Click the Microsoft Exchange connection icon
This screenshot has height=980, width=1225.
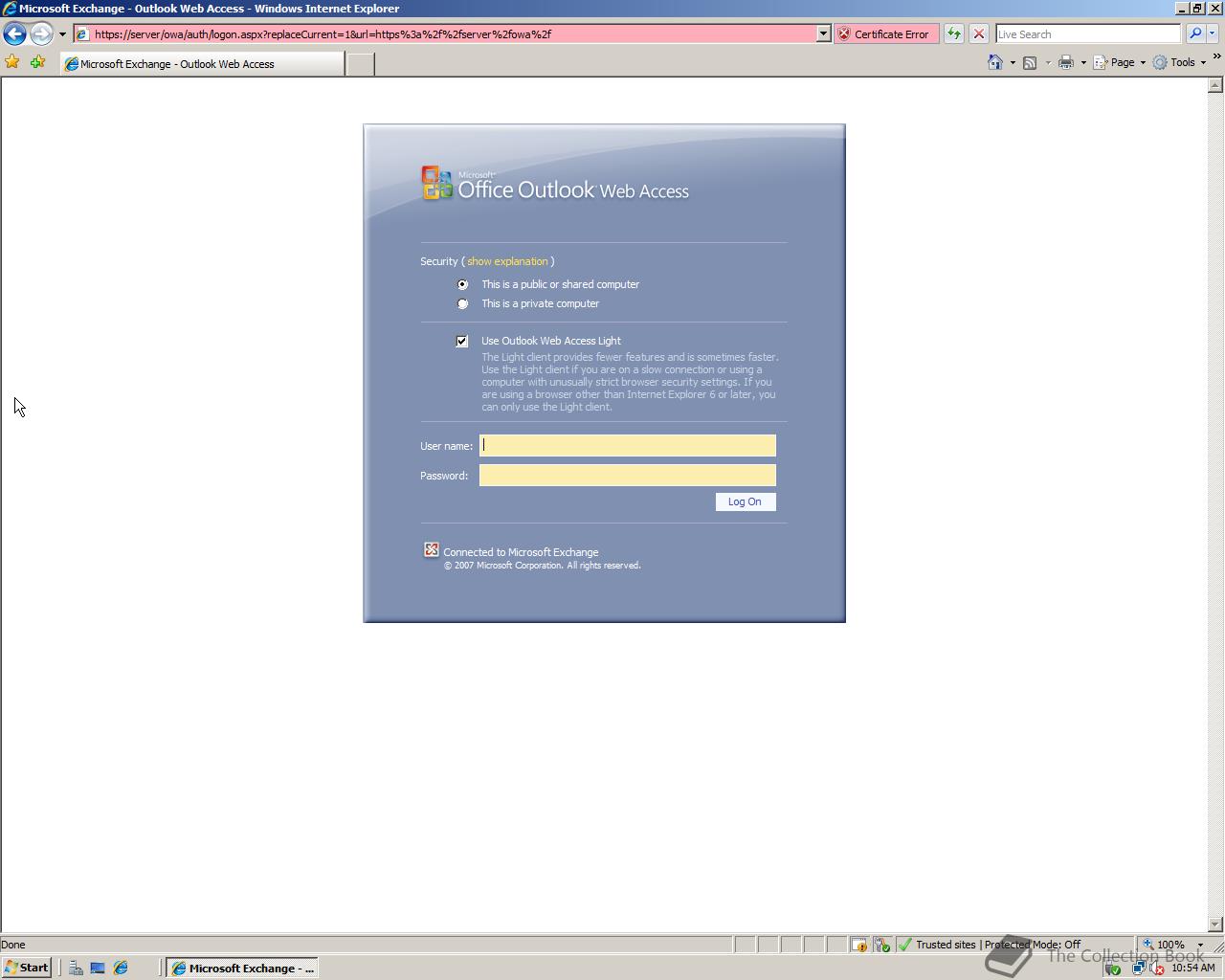pos(432,549)
